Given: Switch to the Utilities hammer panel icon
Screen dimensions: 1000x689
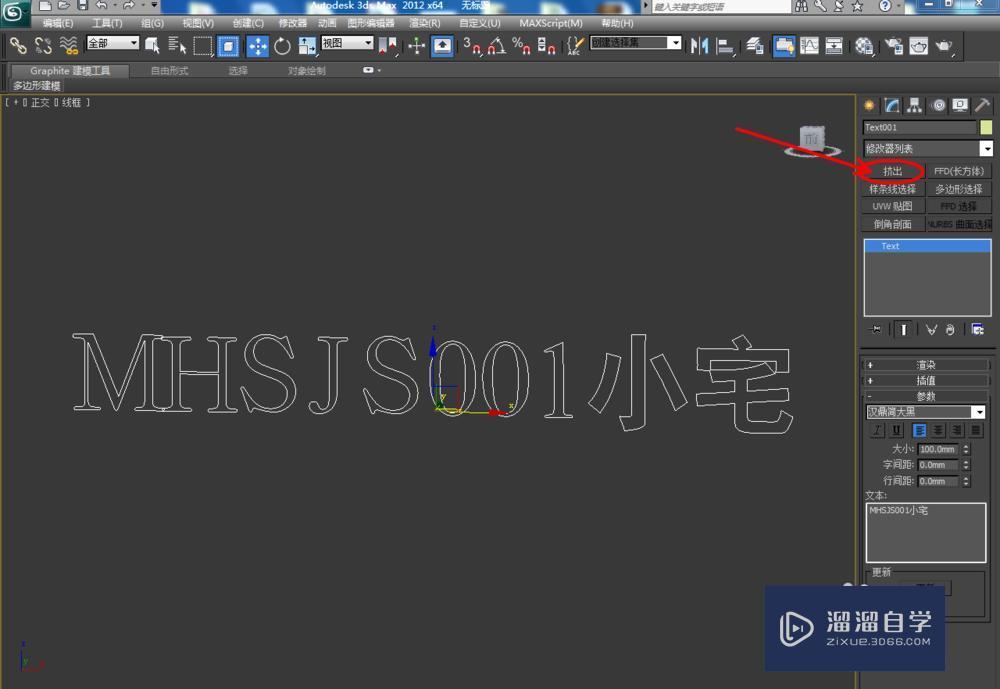Looking at the screenshot, I should click(x=982, y=105).
